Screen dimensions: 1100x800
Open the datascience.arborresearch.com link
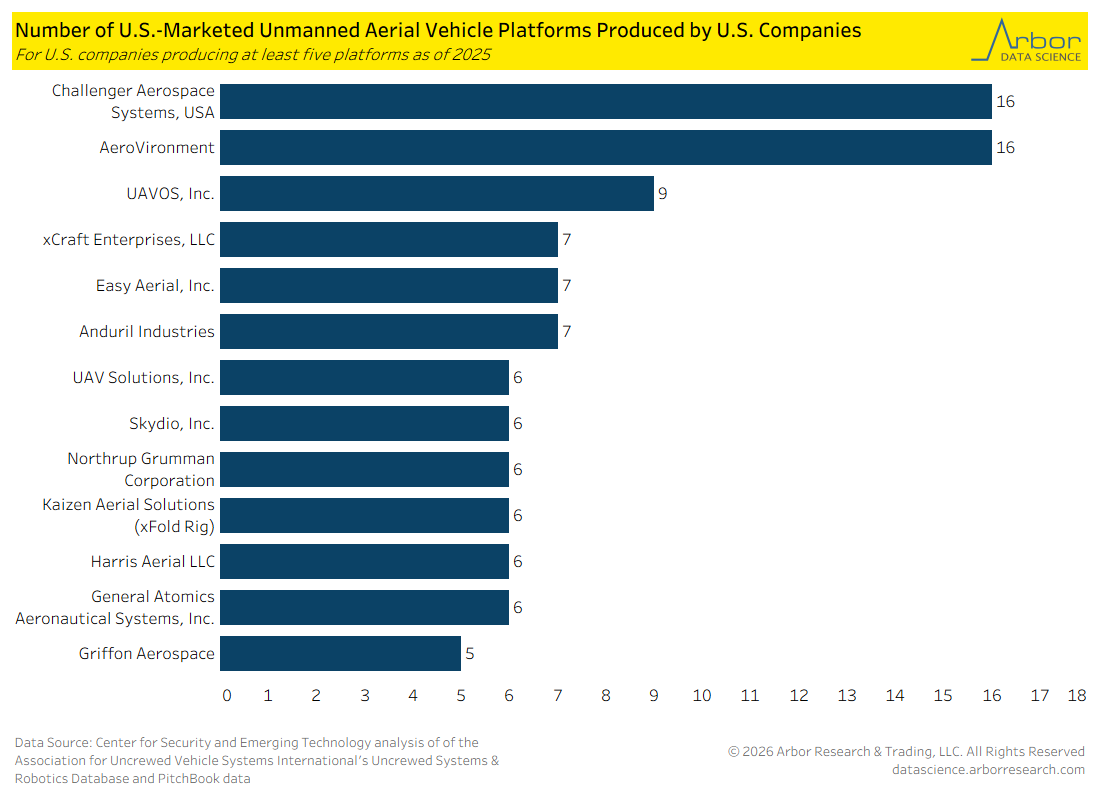988,770
